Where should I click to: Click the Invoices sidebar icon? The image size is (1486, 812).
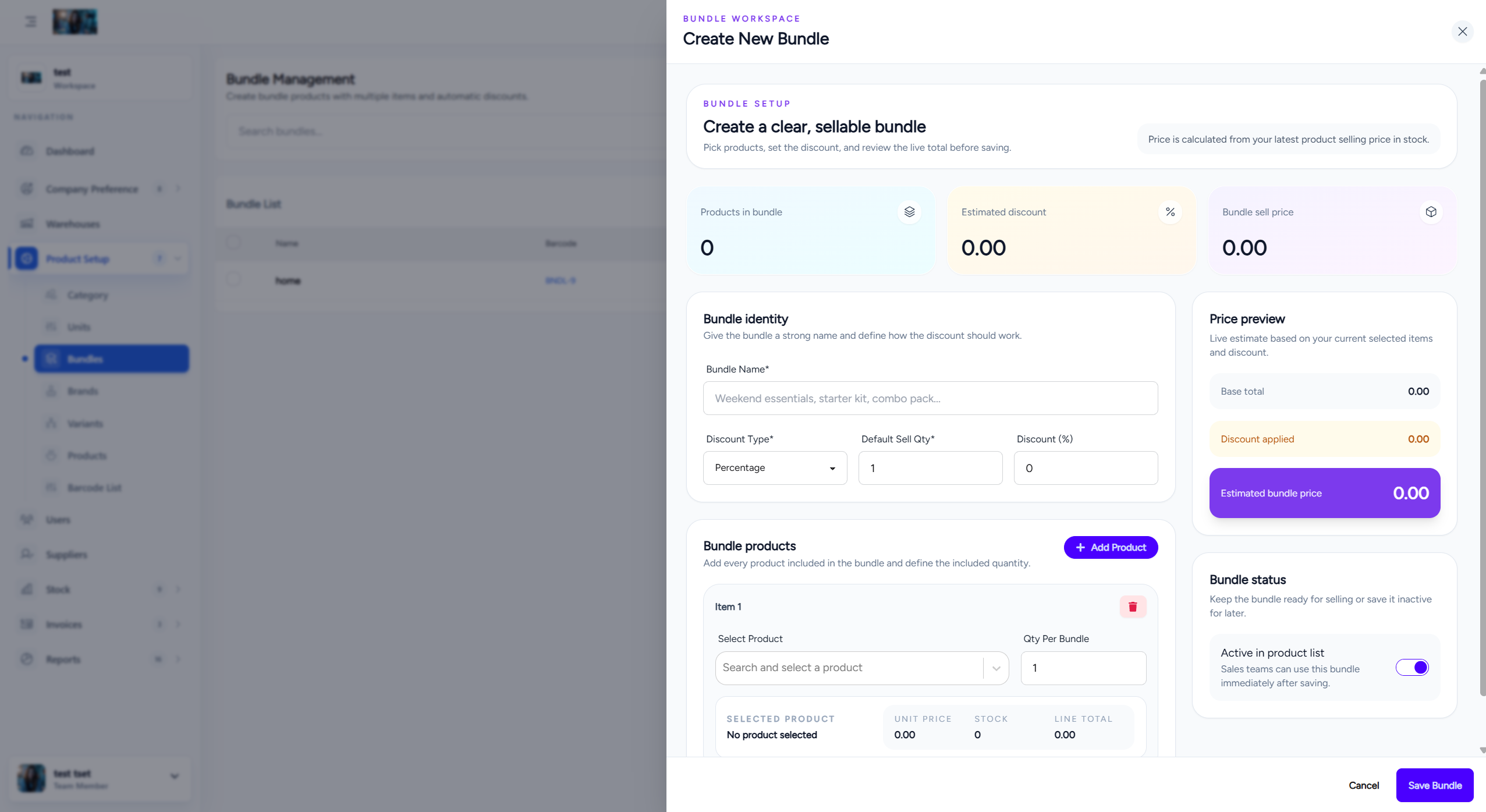pyautogui.click(x=27, y=624)
